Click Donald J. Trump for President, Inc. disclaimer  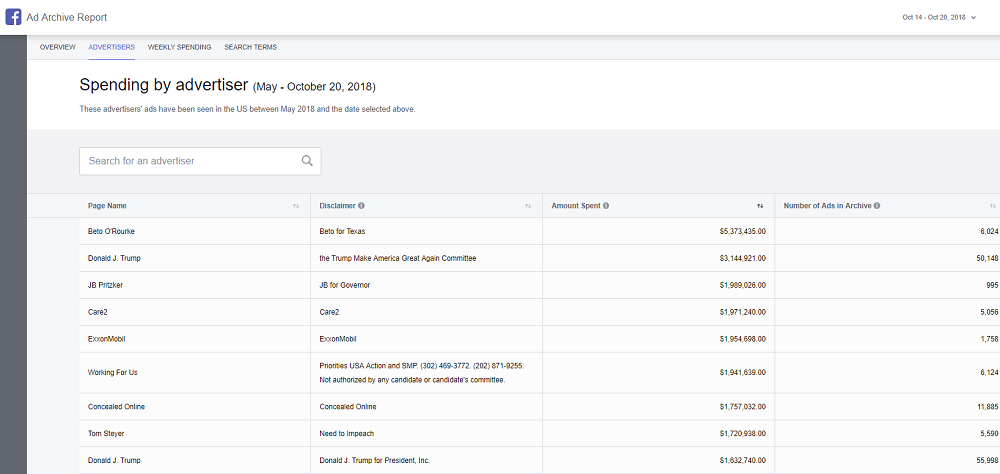point(374,460)
